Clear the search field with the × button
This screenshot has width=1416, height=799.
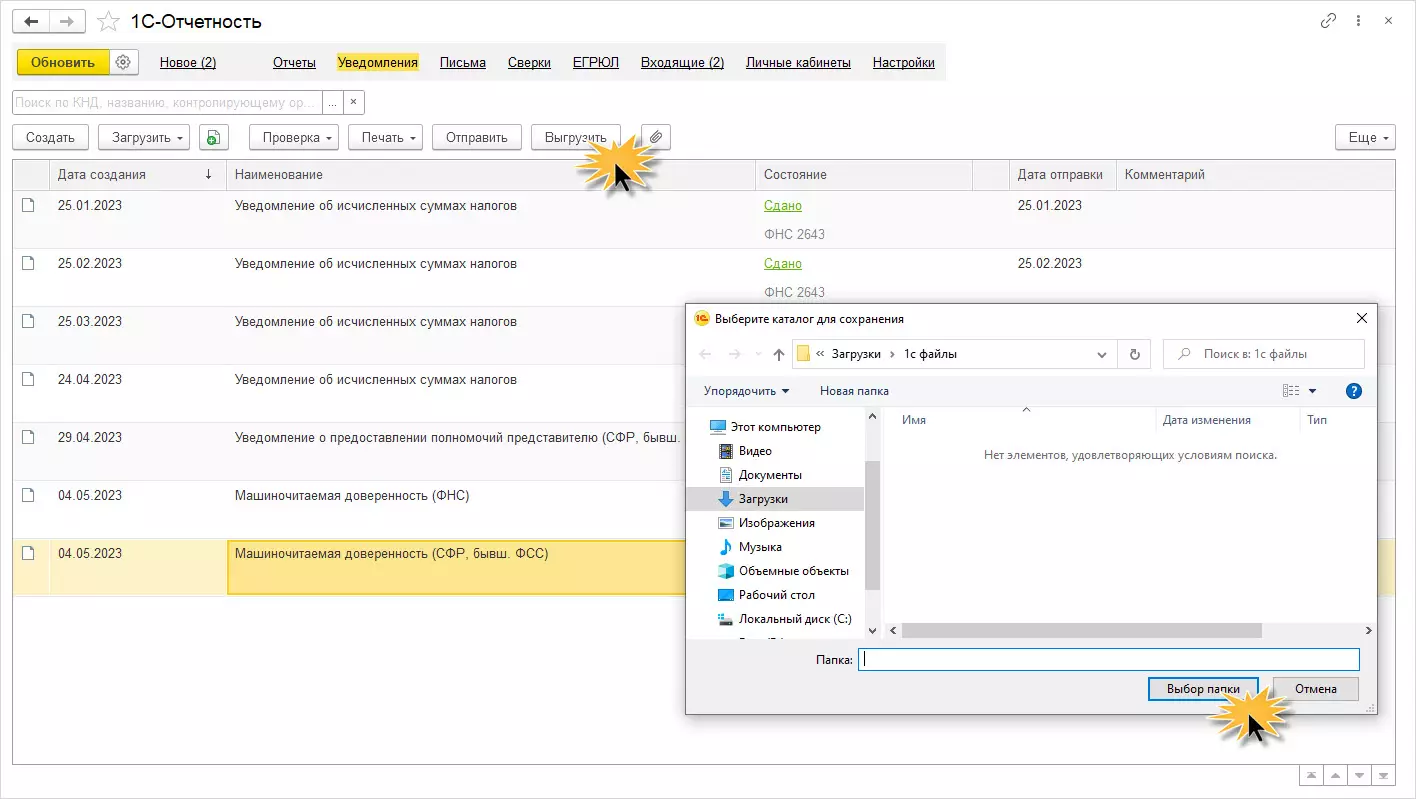pyautogui.click(x=354, y=102)
